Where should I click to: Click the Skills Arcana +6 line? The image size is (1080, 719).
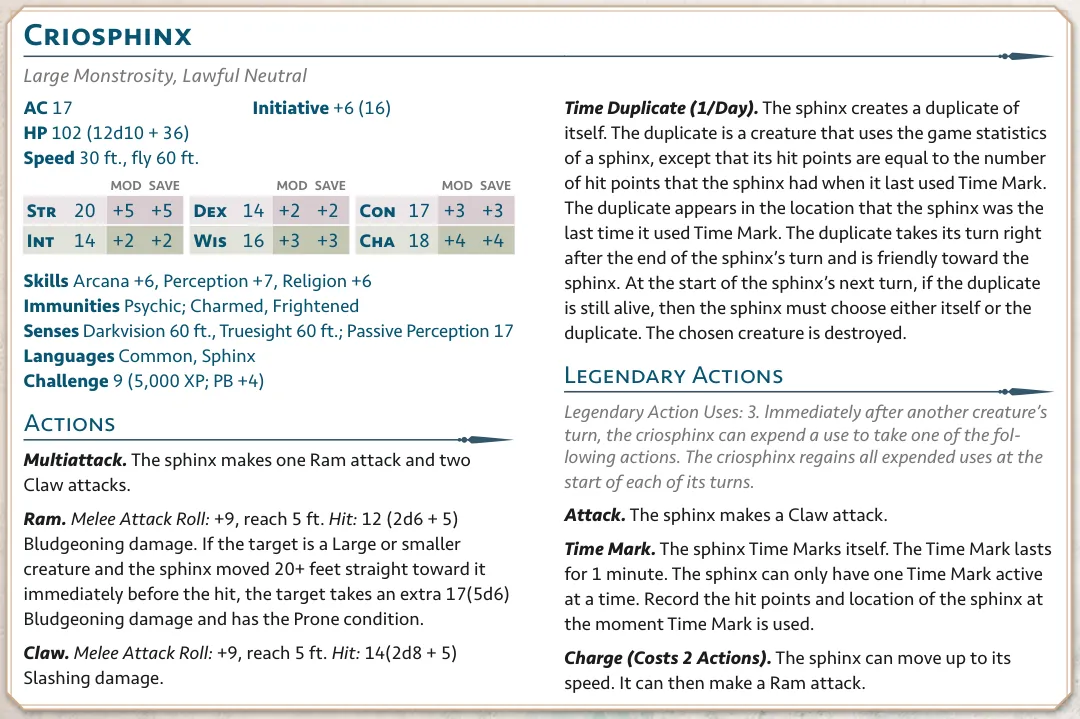pos(198,281)
